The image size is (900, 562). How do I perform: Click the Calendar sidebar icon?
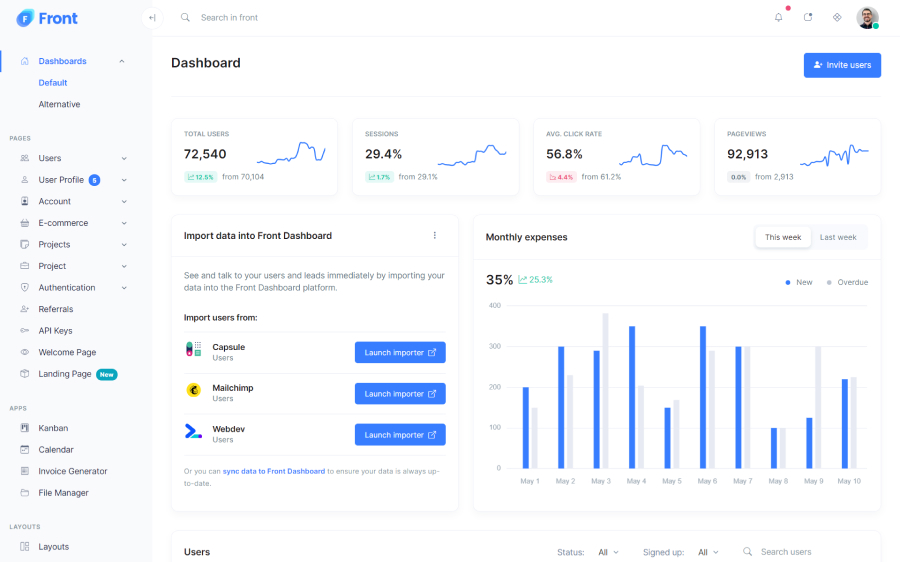click(x=25, y=450)
